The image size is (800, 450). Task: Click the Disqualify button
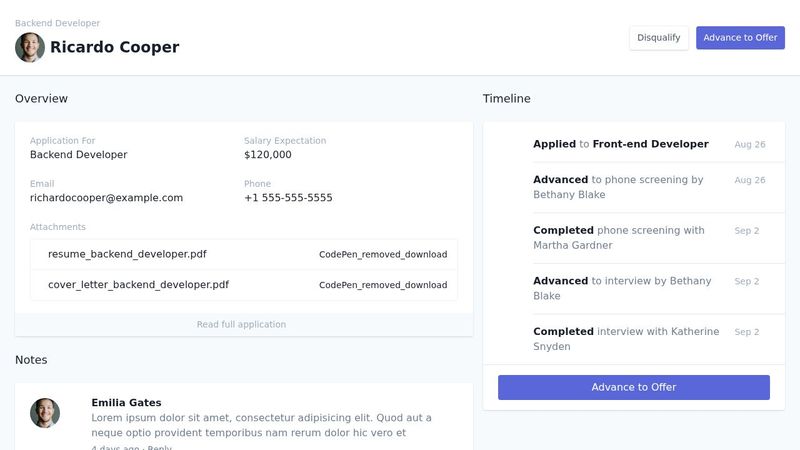(x=659, y=38)
